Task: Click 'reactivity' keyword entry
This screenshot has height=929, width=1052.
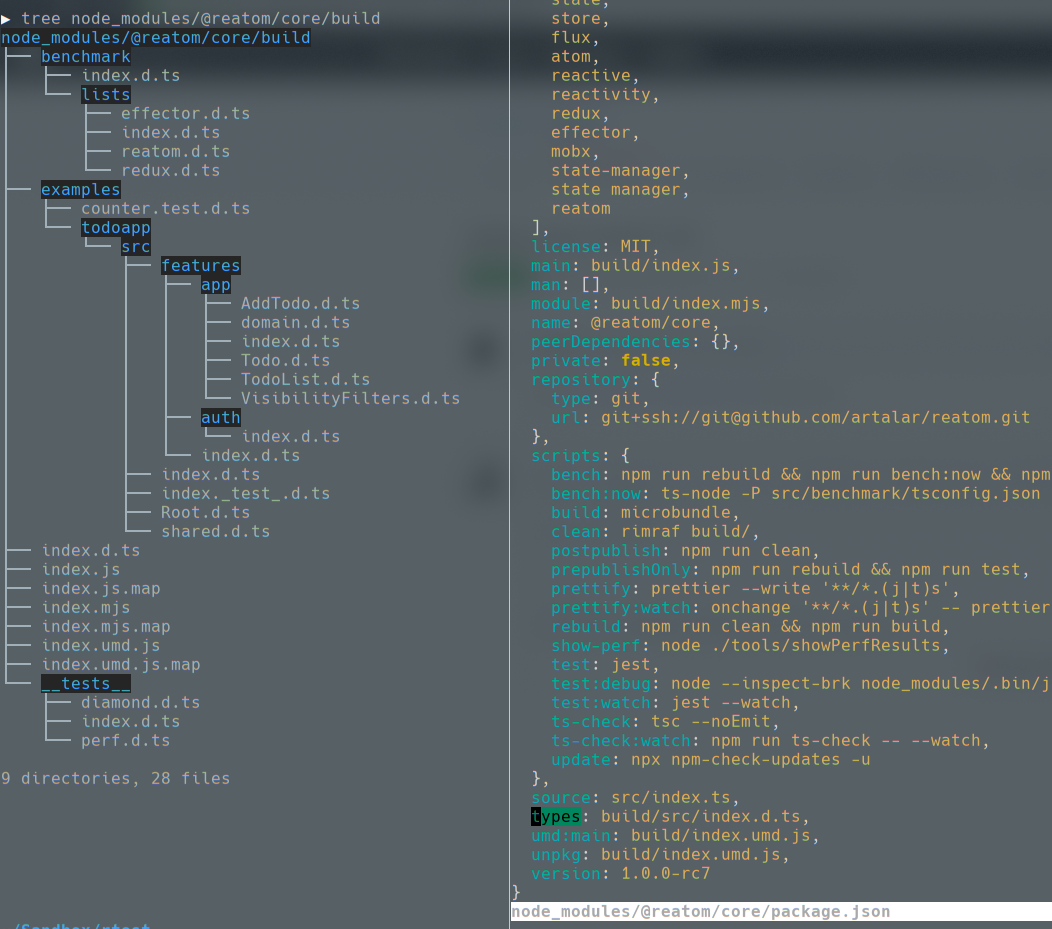Action: pyautogui.click(x=600, y=95)
